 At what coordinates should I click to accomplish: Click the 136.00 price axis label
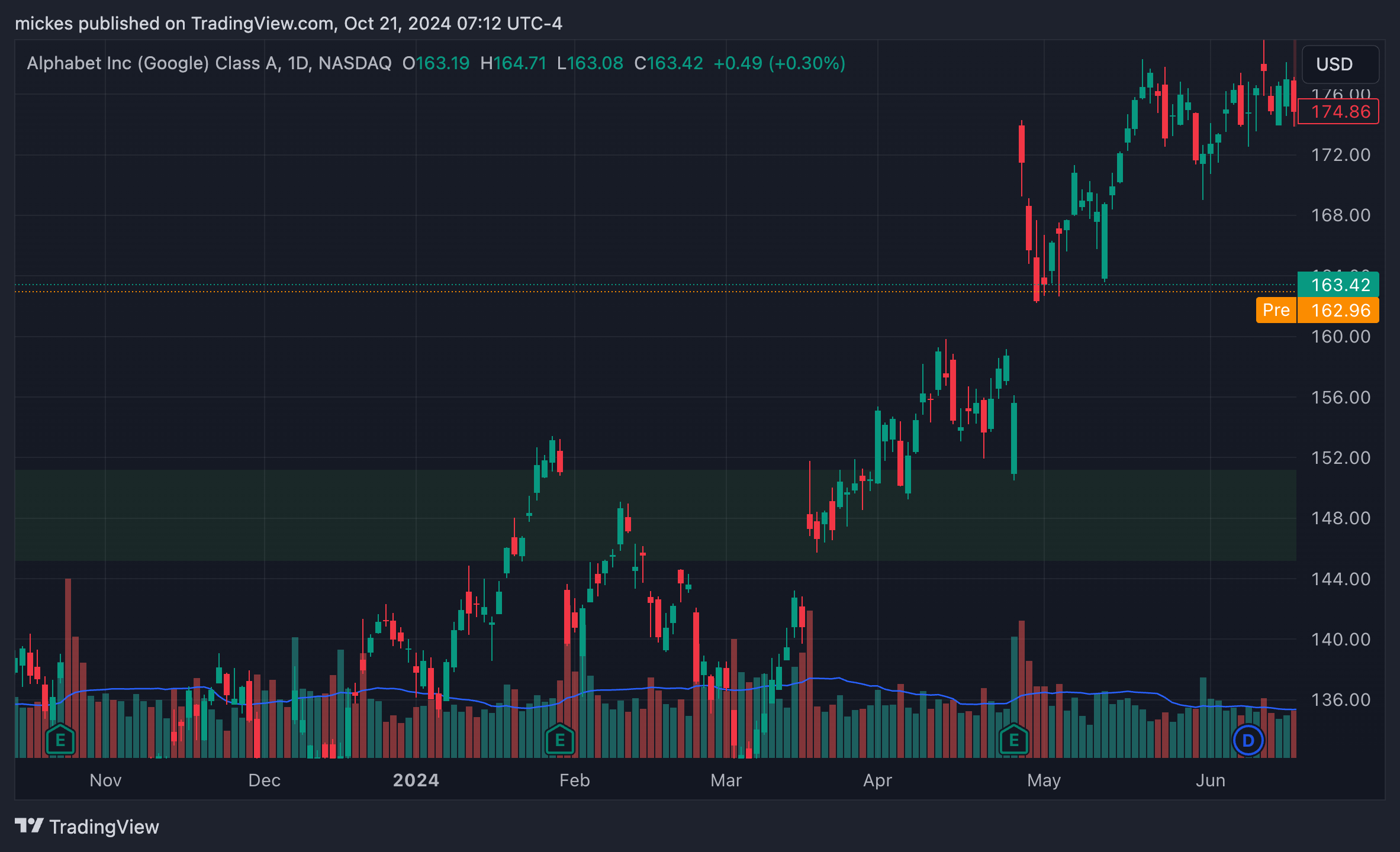coord(1341,700)
